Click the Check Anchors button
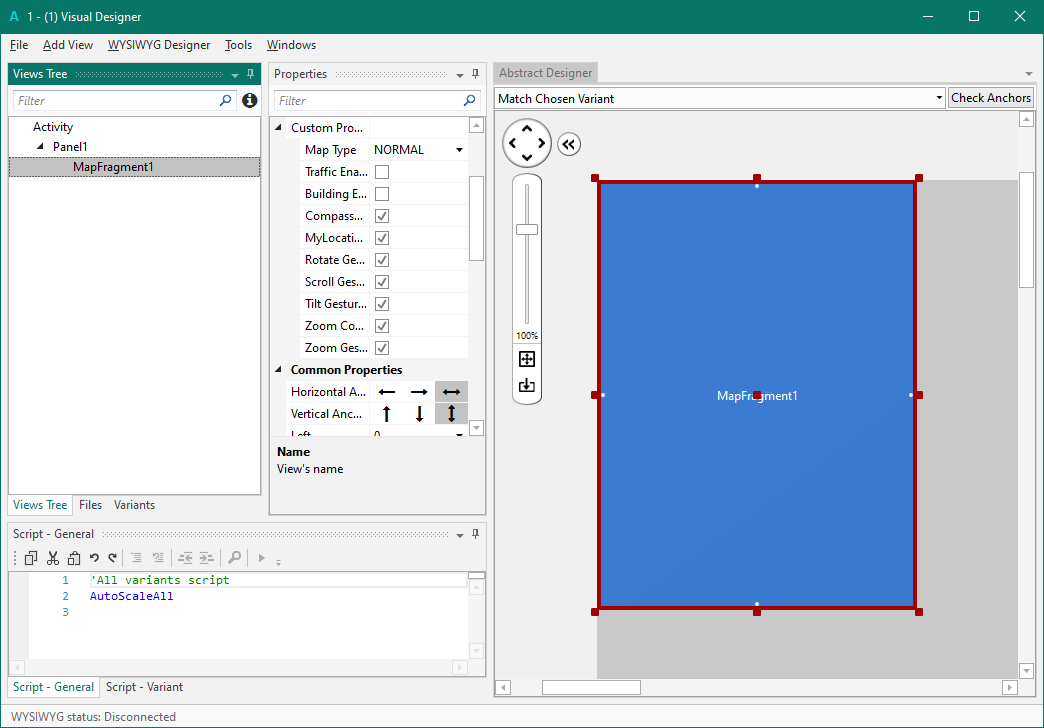The image size is (1044, 728). click(x=990, y=98)
